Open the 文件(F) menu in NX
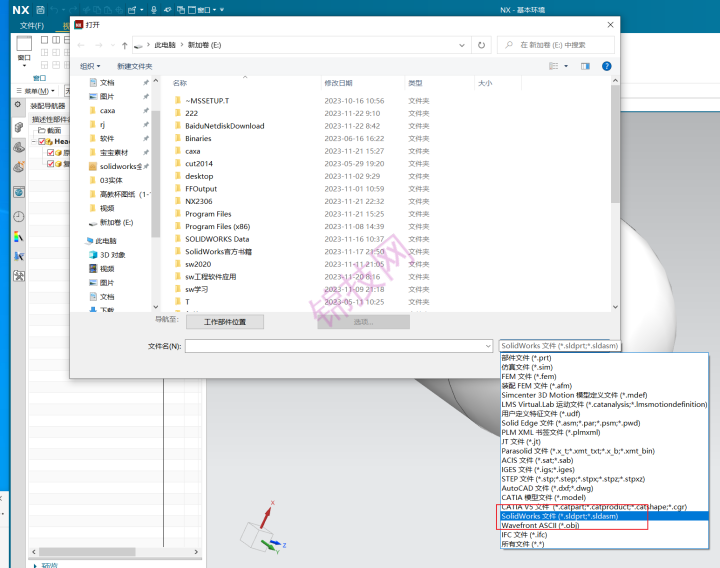The height and width of the screenshot is (568, 720). [x=32, y=25]
